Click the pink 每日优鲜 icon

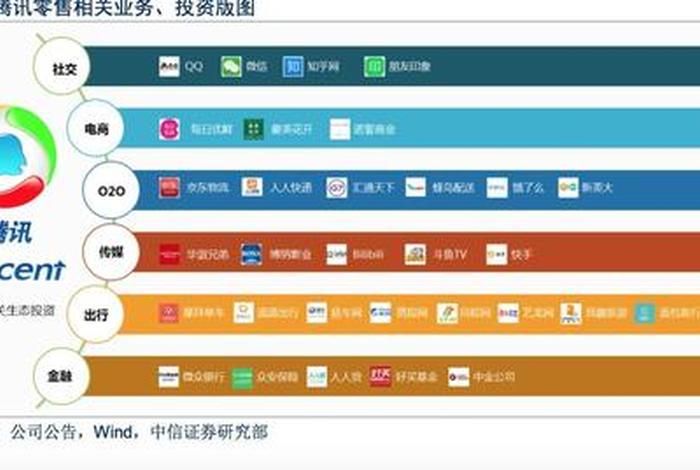pyautogui.click(x=169, y=129)
